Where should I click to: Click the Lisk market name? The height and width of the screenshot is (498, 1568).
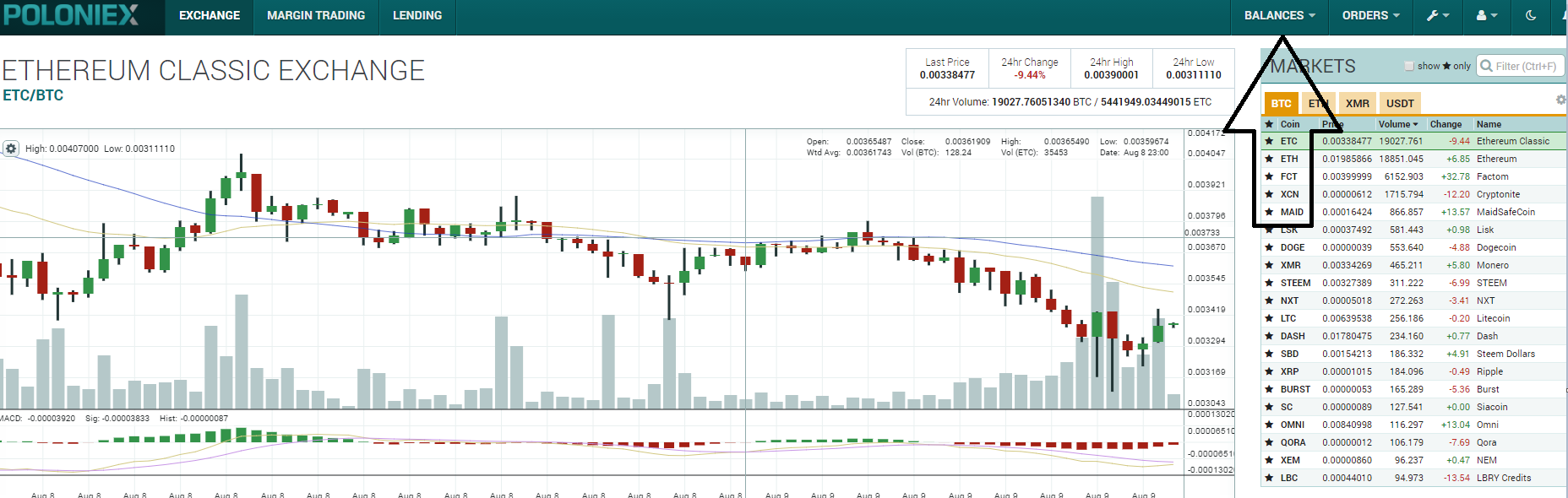pos(1484,230)
